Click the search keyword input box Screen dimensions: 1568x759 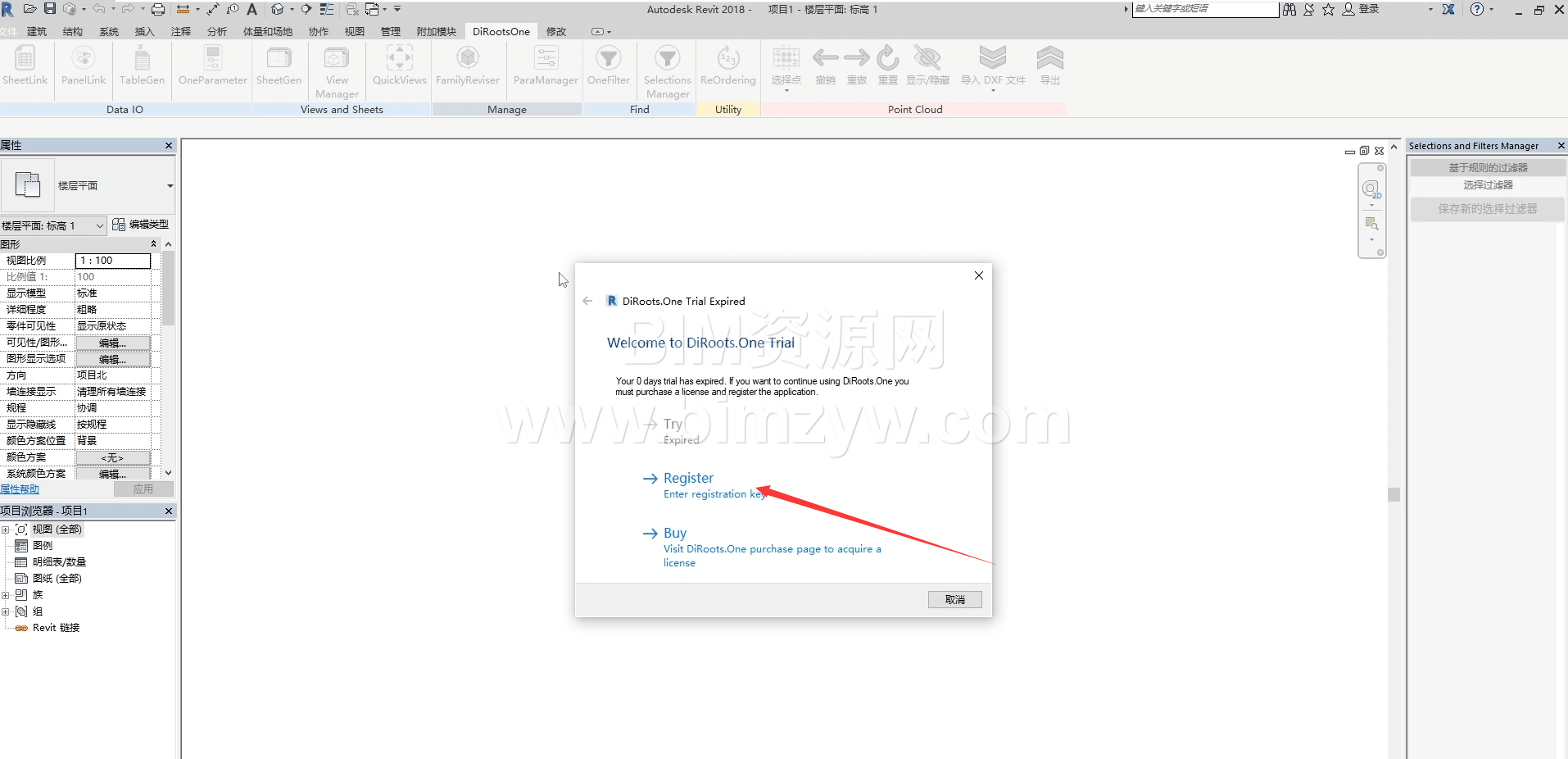[1205, 9]
